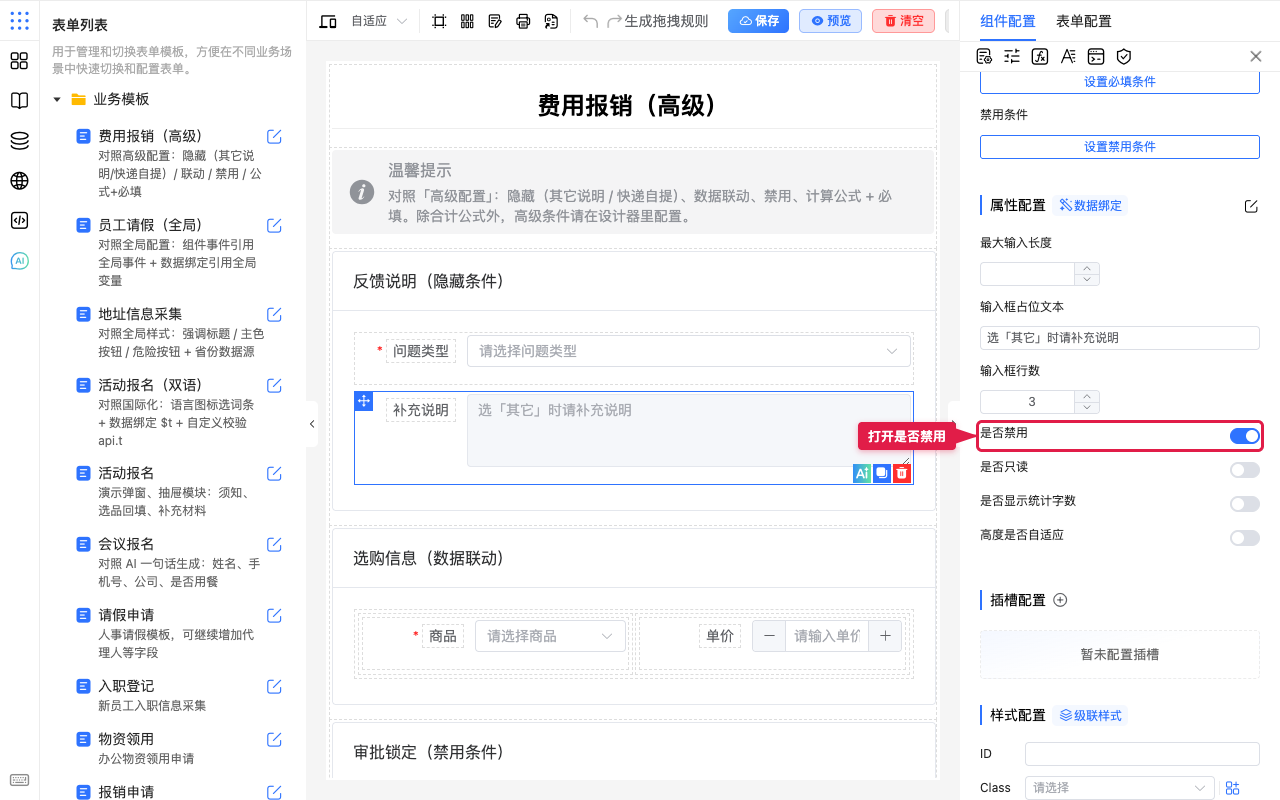Image resolution: width=1280 pixels, height=800 pixels.
Task: Open the code file icon in the left sidebar
Action: click(x=19, y=221)
